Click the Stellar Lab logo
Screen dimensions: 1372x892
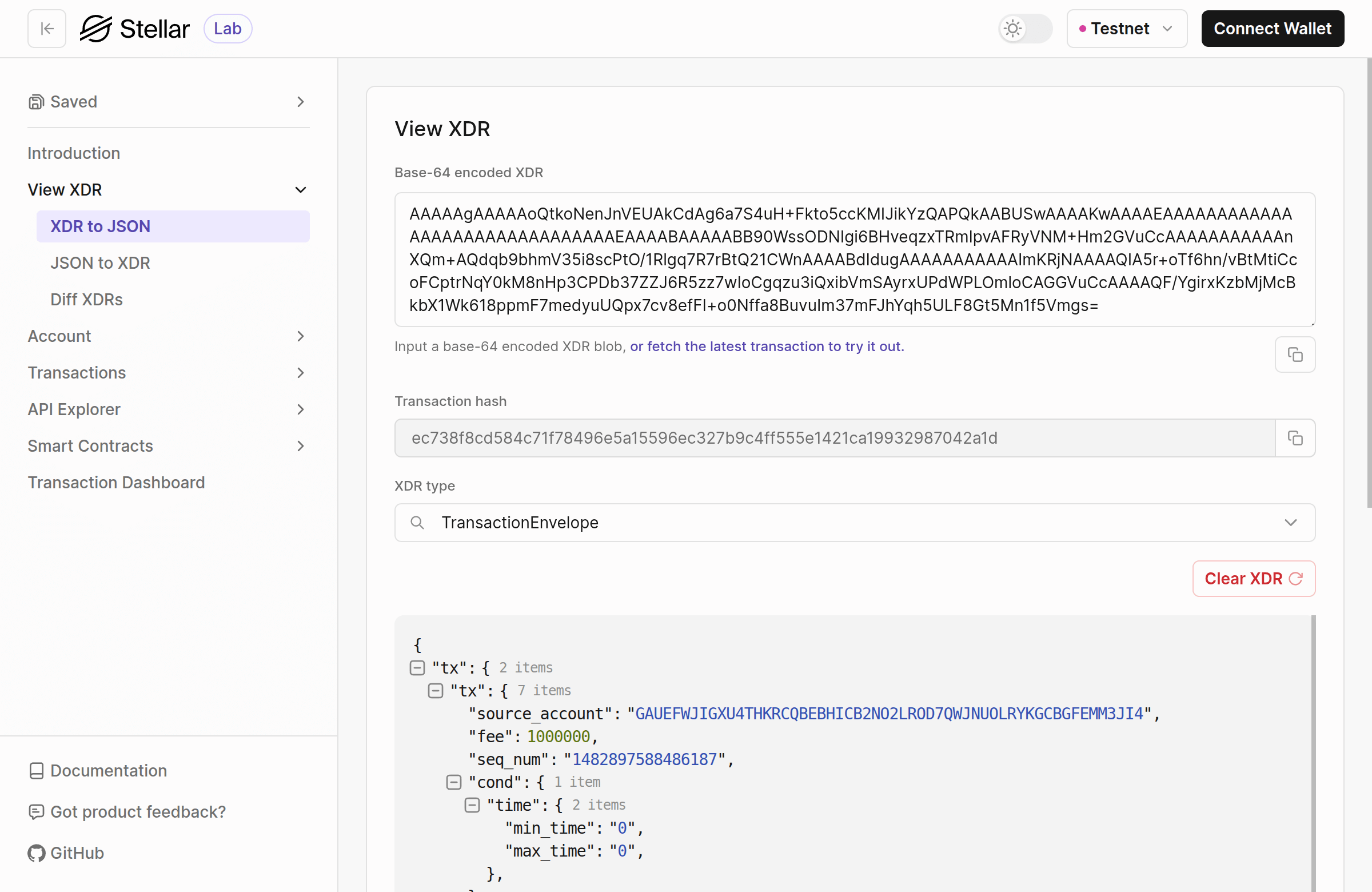(x=135, y=27)
